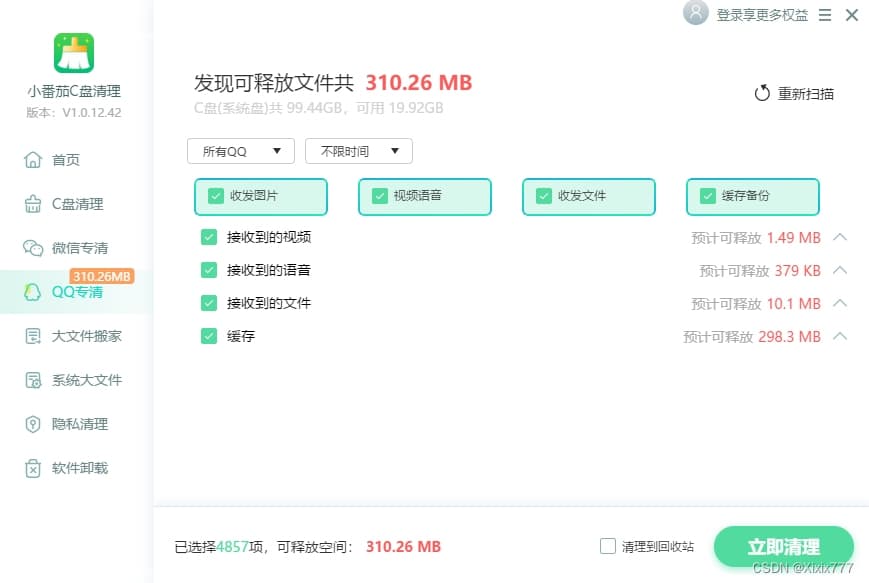Click the C盘 capacity info line
This screenshot has height=583, width=869.
(x=319, y=108)
